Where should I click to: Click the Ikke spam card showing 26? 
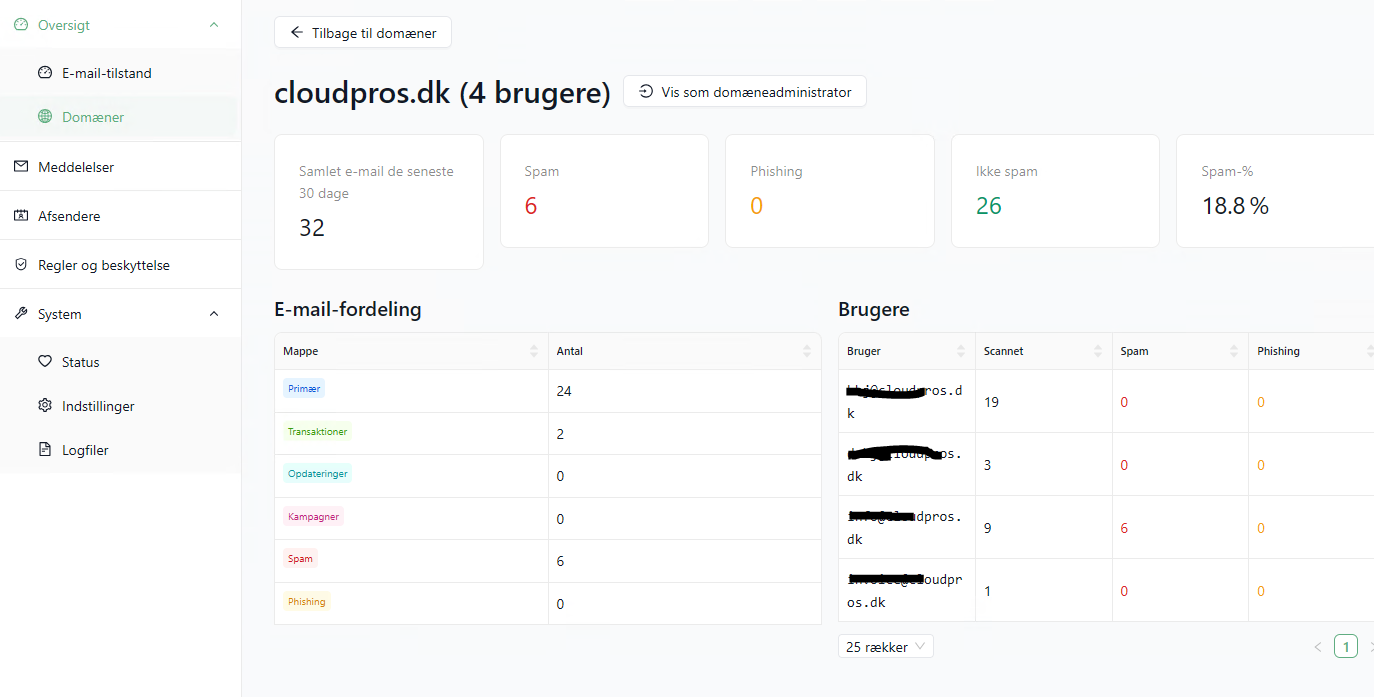pos(1055,191)
